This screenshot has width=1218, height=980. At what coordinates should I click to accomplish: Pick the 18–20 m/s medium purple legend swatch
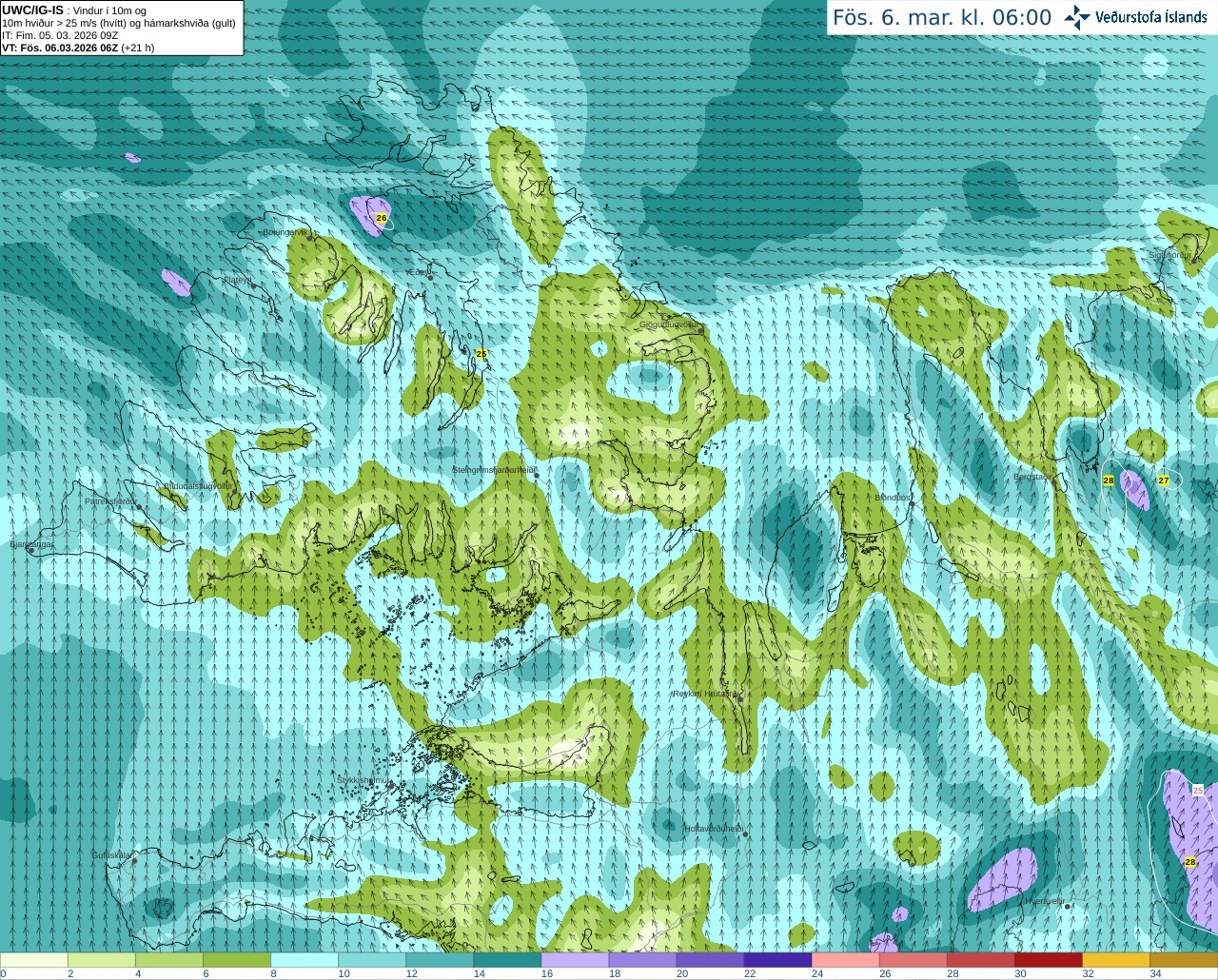tap(642, 960)
